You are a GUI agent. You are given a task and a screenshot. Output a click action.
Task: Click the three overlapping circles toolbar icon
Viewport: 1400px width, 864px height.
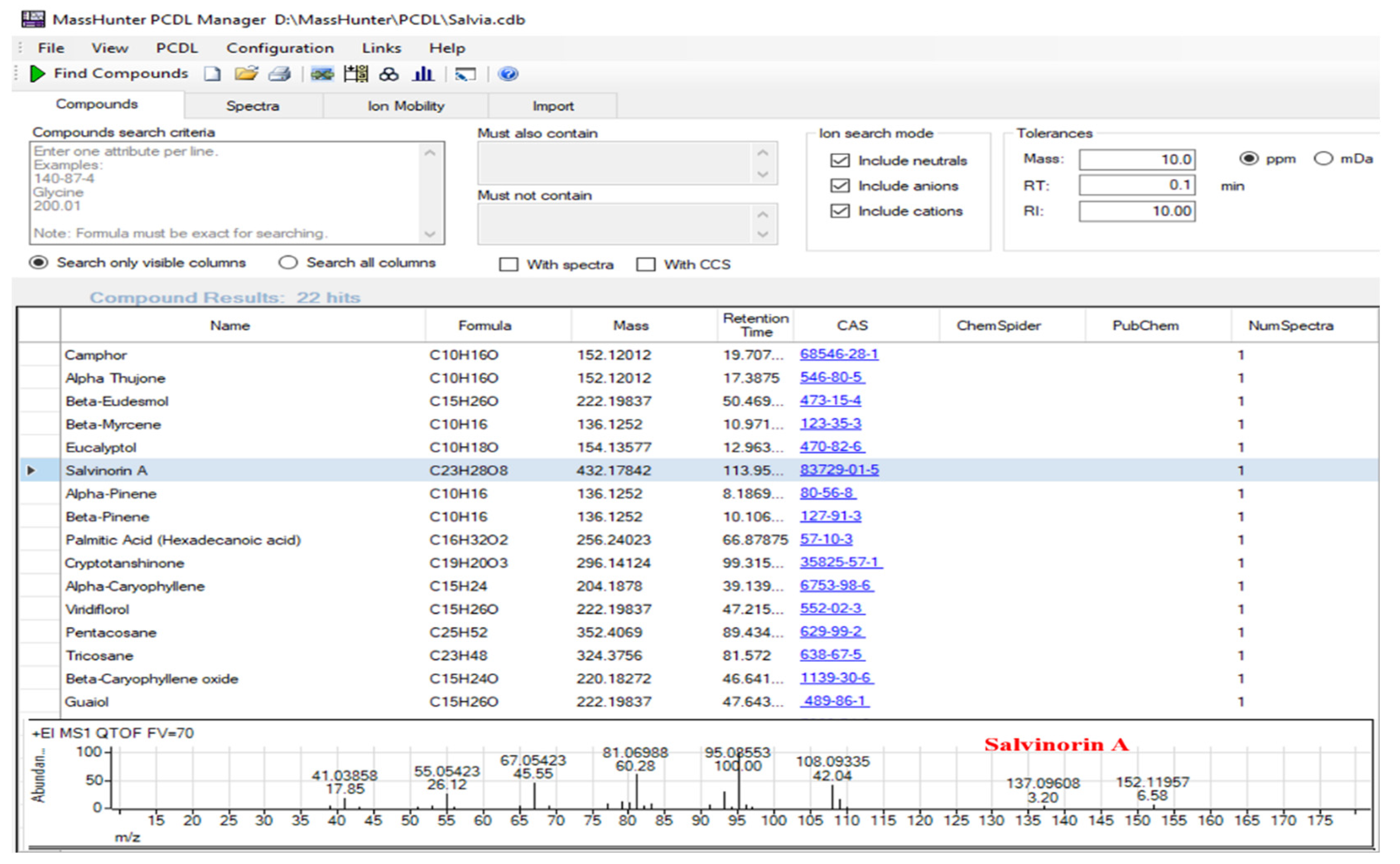(389, 74)
